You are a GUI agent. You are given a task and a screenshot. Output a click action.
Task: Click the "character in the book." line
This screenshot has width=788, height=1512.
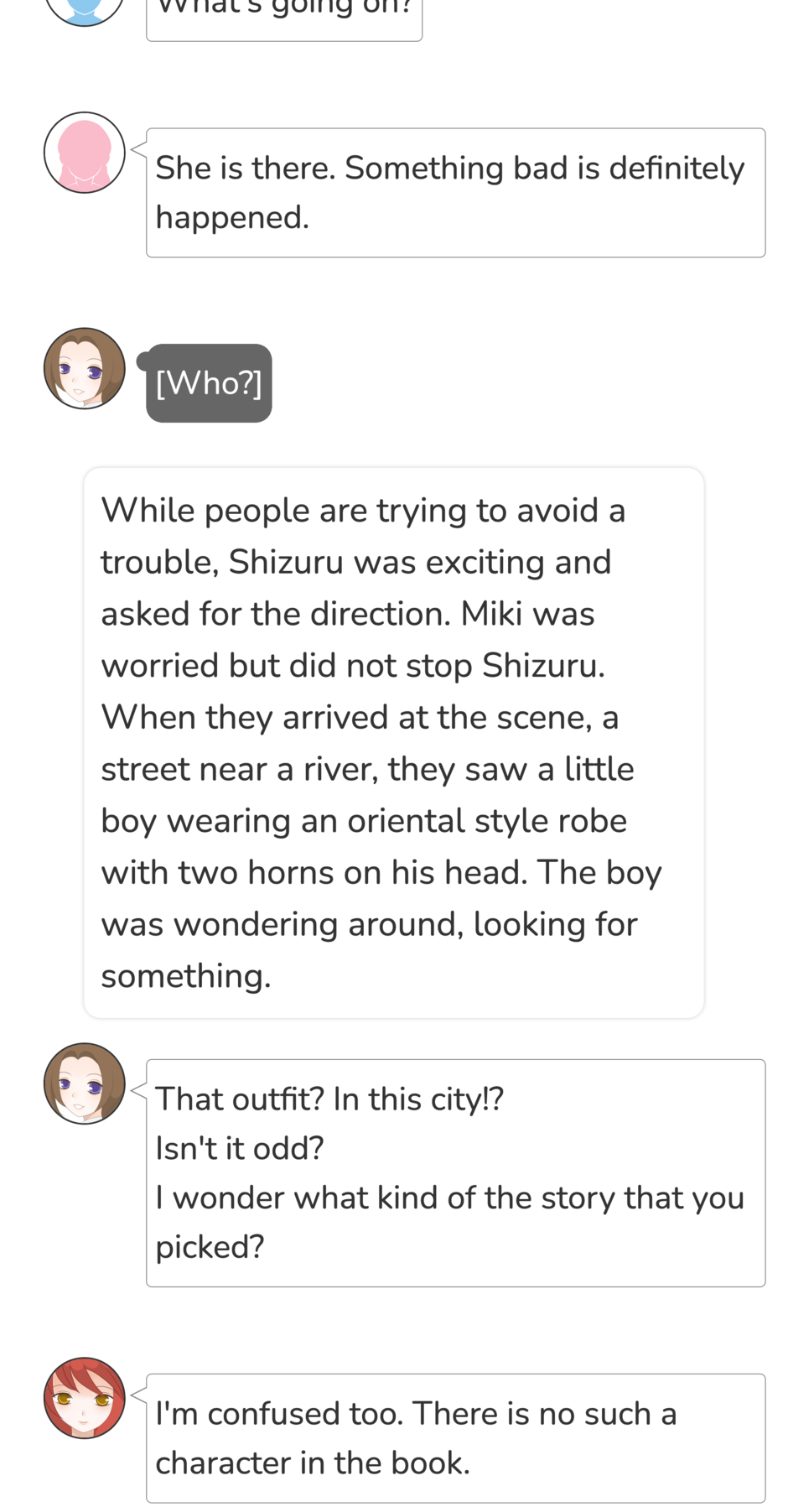313,1463
